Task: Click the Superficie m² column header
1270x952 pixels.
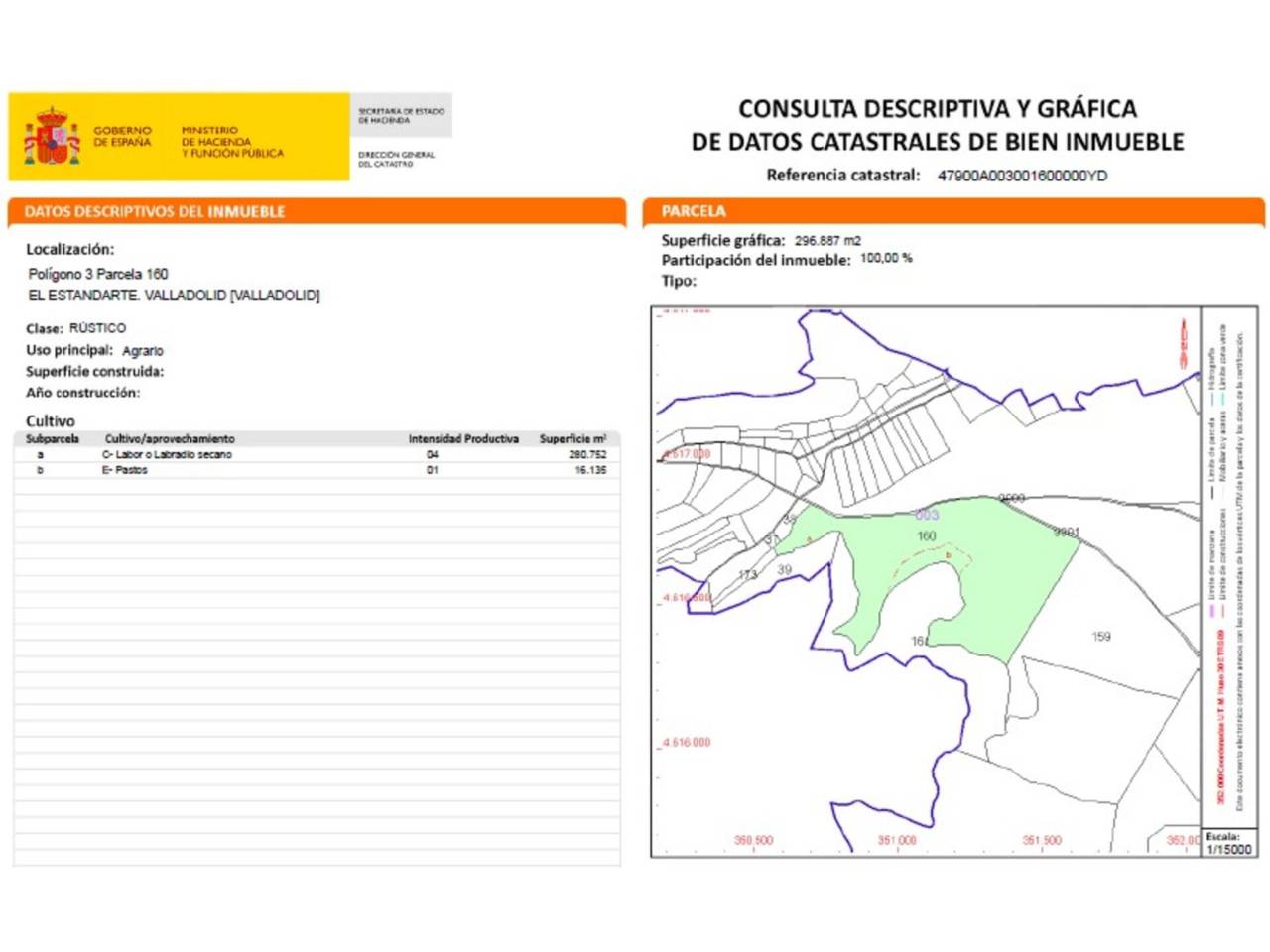Action: [x=572, y=438]
